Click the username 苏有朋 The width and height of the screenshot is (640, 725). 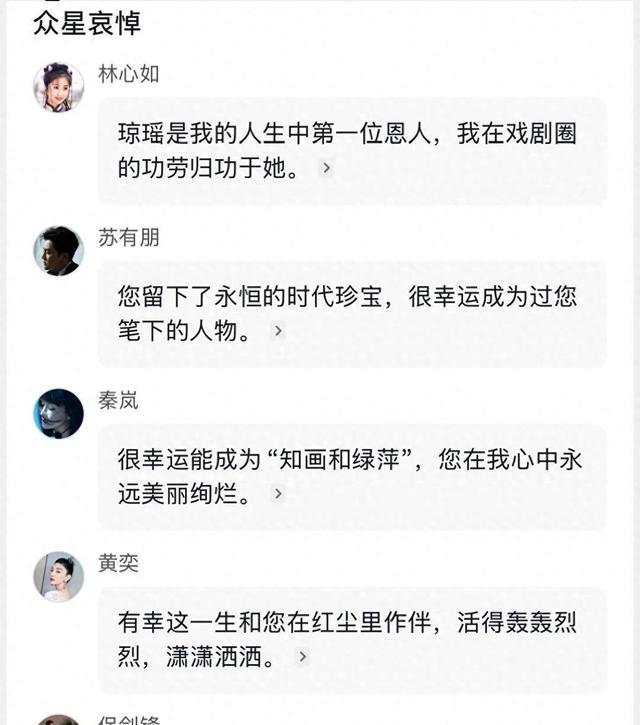128,238
